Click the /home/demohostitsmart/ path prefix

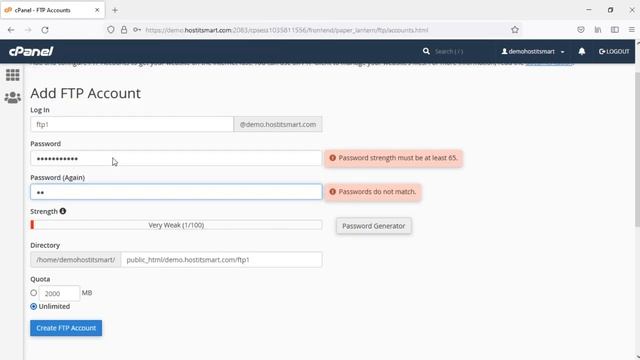(76, 260)
